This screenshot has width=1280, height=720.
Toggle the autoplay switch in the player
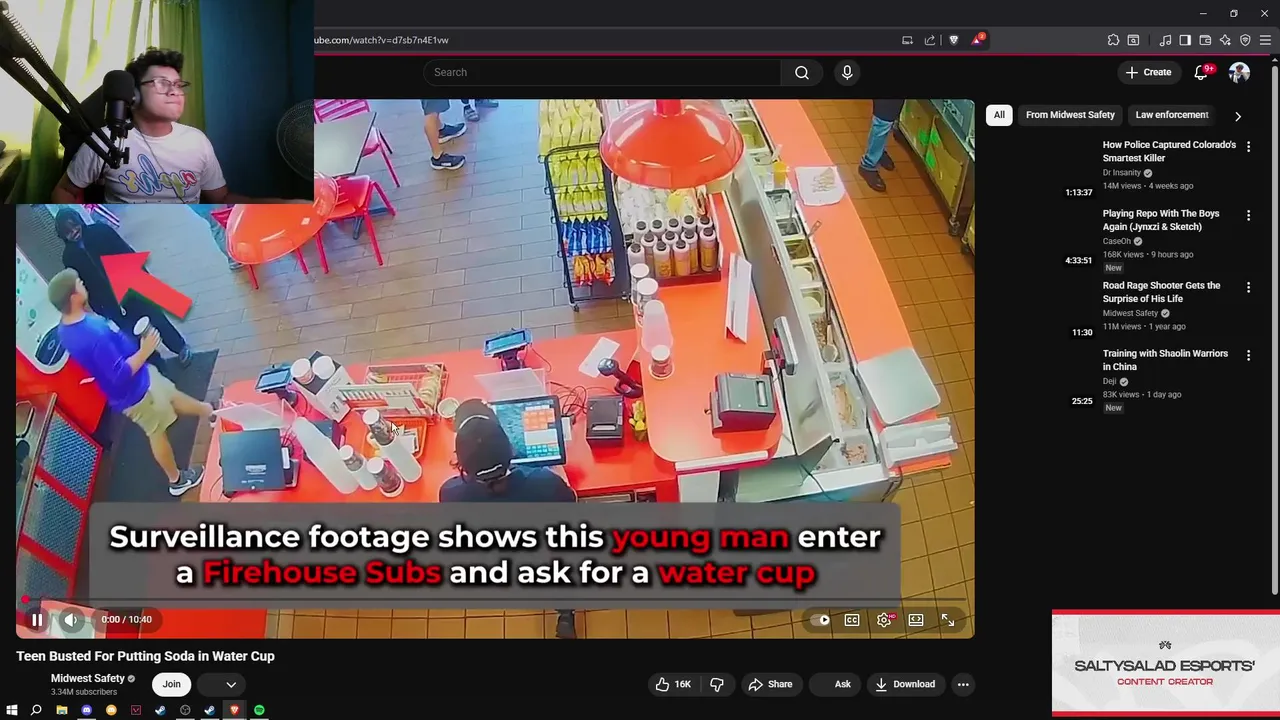pos(821,620)
